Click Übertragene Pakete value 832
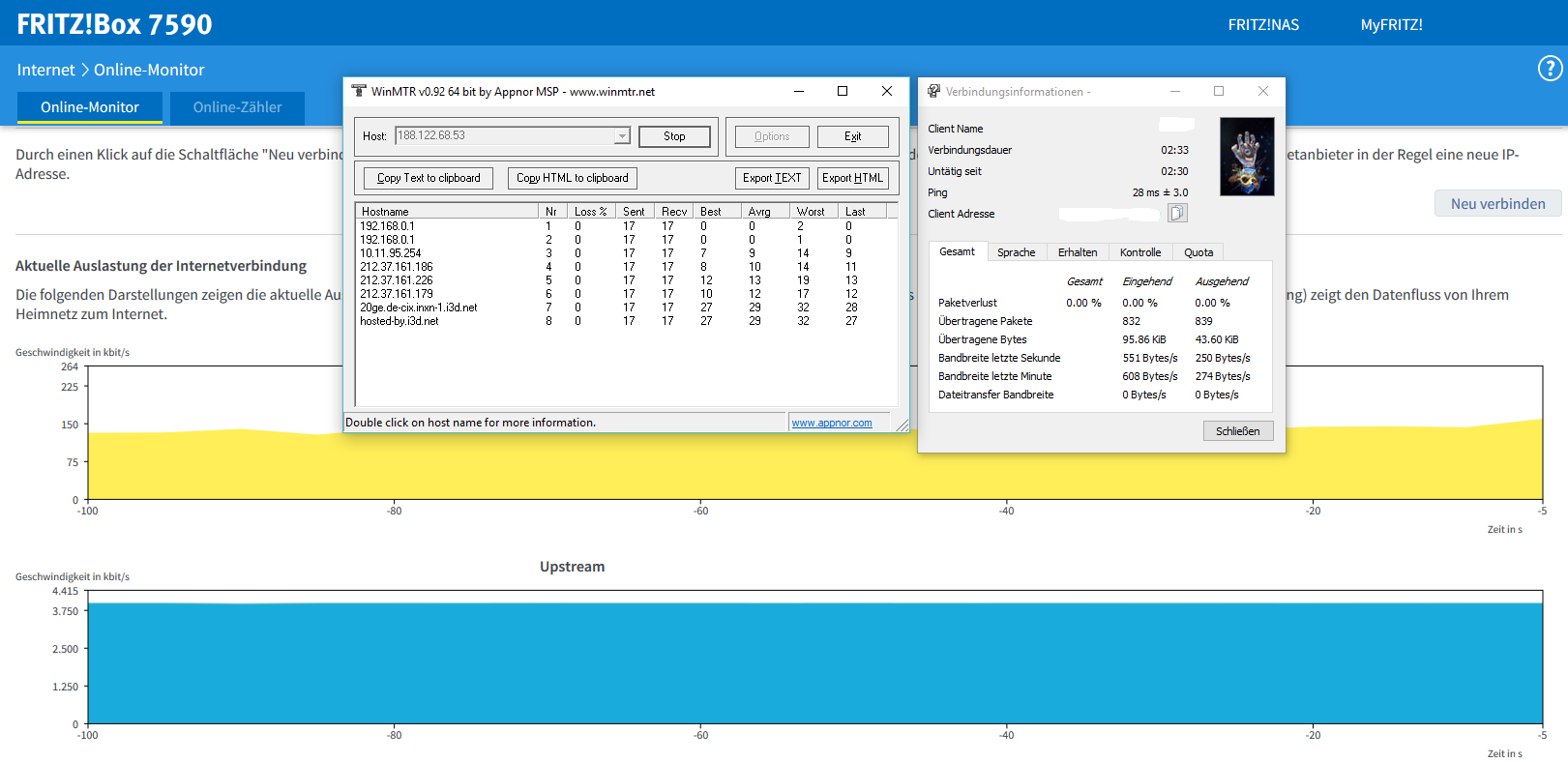The image size is (1568, 762). point(1131,321)
